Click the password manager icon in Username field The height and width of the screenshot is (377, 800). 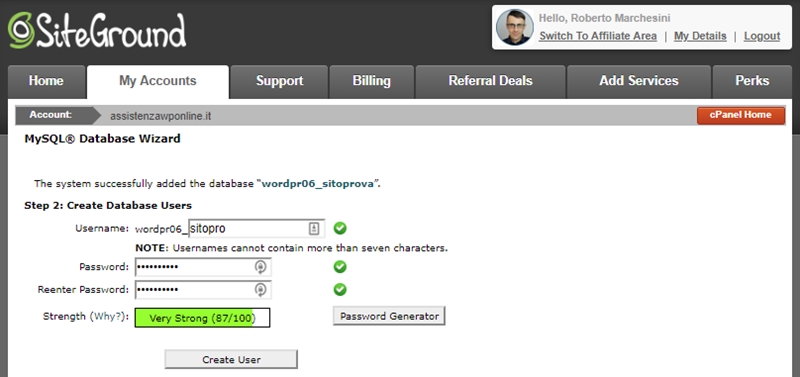pos(314,229)
